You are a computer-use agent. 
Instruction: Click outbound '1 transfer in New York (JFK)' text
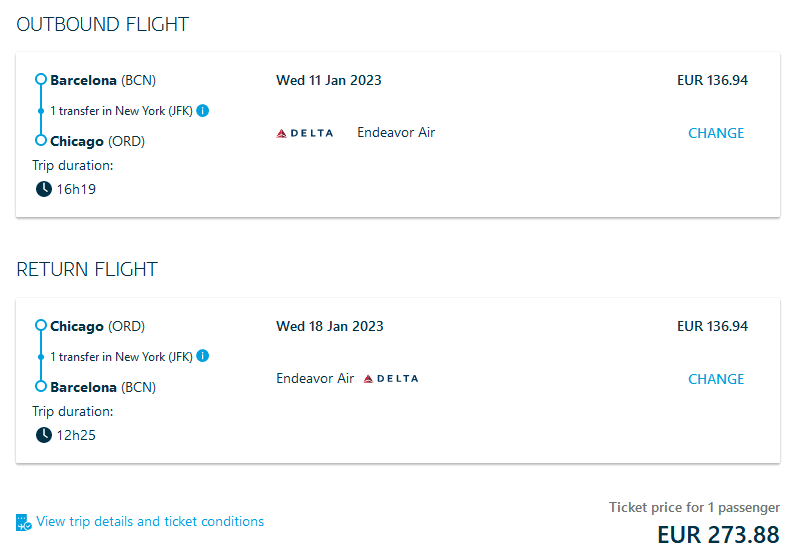(121, 111)
